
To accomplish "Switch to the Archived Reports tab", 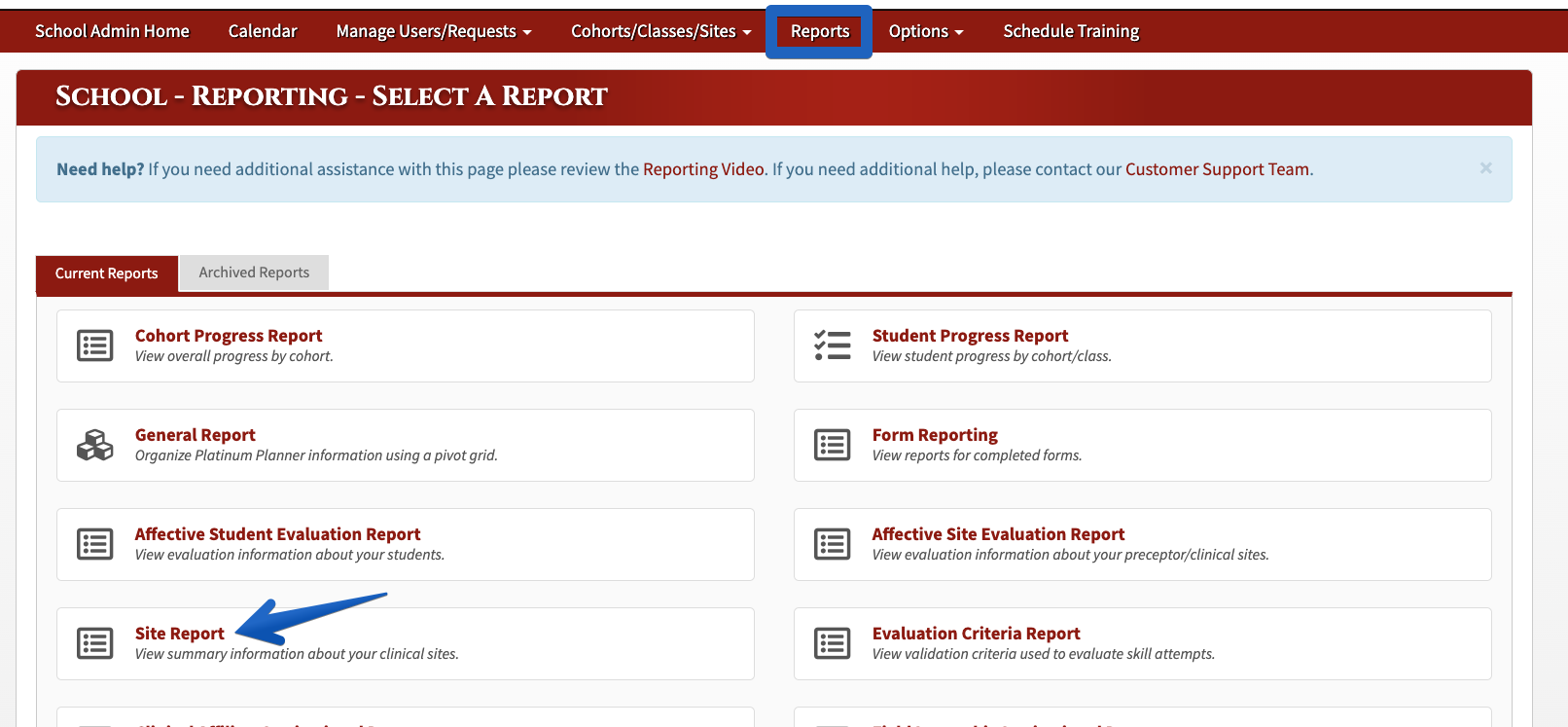I will click(254, 273).
